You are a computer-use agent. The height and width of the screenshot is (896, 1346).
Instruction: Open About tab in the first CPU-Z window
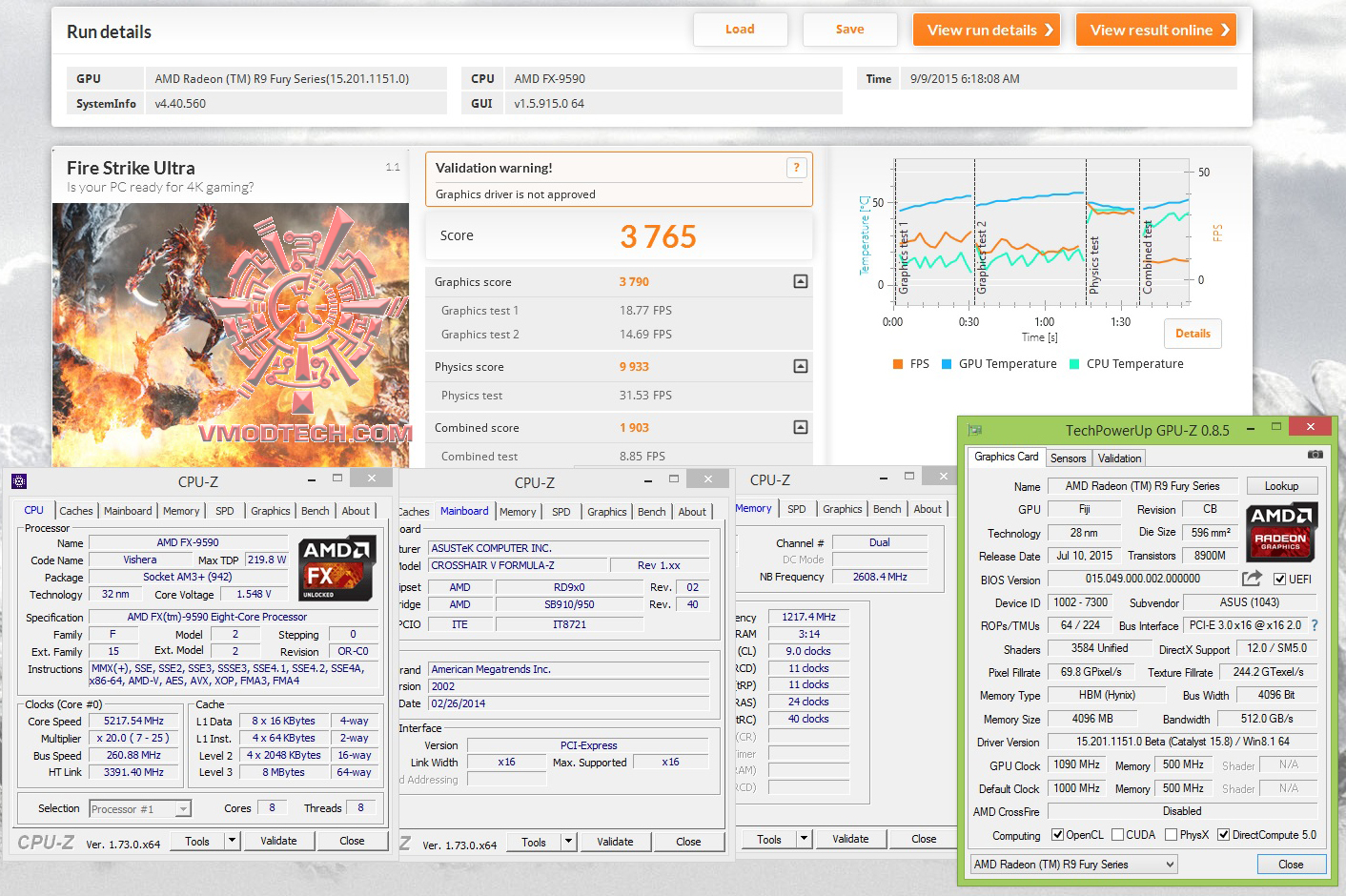[x=356, y=511]
